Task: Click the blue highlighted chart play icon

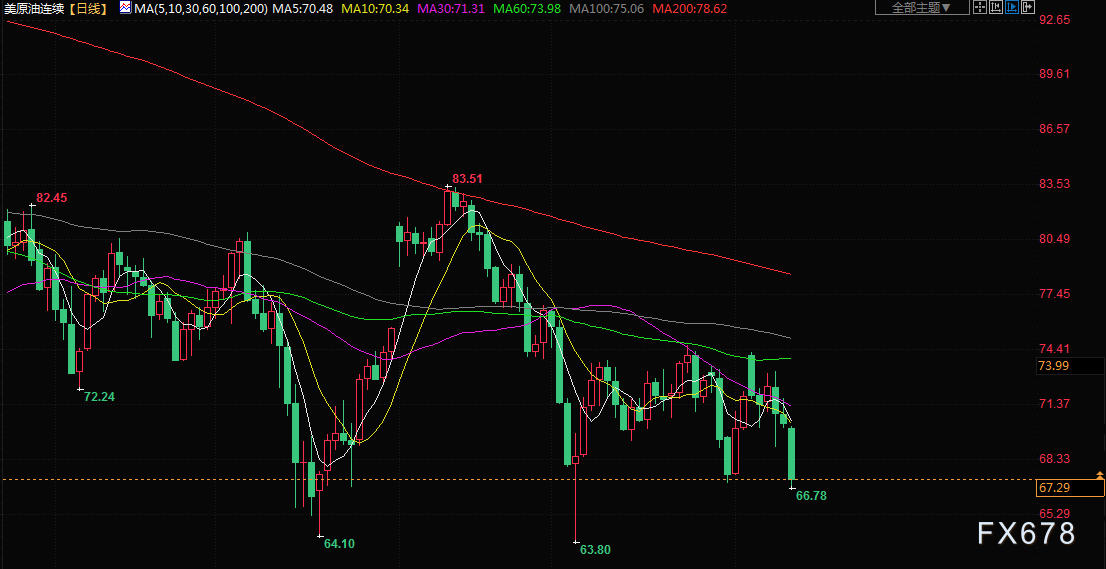Action: coord(1011,7)
